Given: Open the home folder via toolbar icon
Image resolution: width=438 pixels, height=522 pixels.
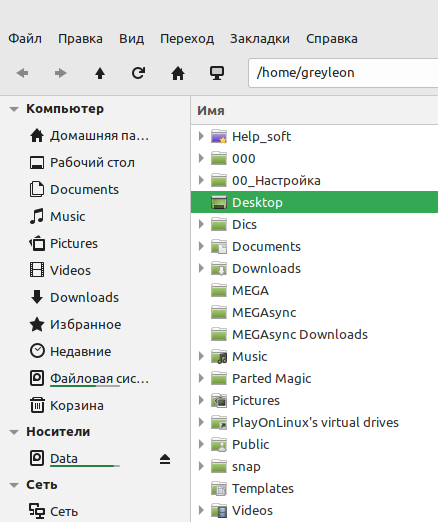Looking at the screenshot, I should click(x=178, y=73).
